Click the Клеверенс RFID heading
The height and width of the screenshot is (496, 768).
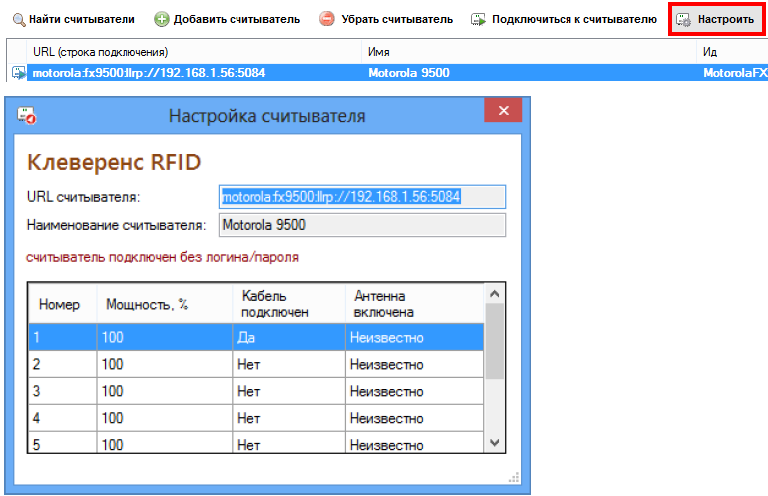[x=114, y=163]
